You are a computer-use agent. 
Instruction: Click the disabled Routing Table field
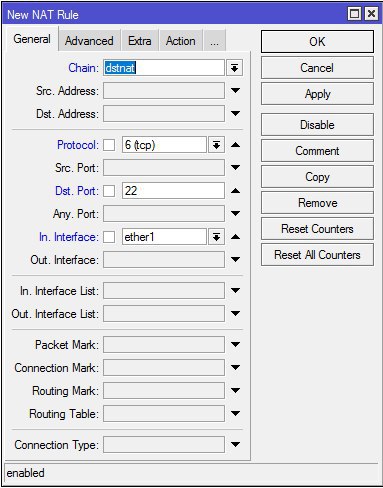pos(164,414)
